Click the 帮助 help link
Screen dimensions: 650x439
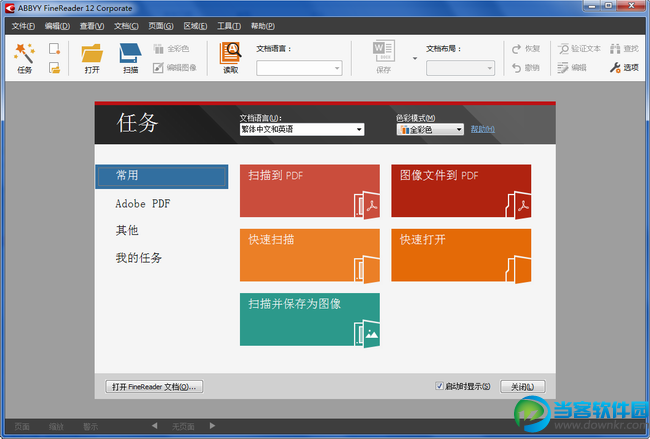pyautogui.click(x=482, y=129)
